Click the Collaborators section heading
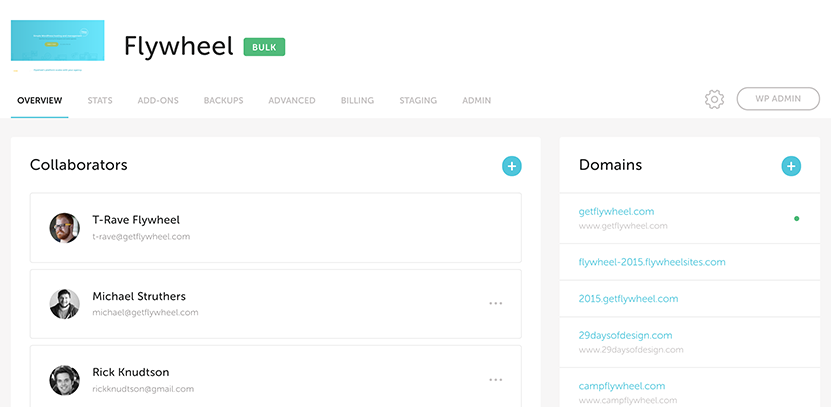This screenshot has width=831, height=407. pyautogui.click(x=78, y=165)
